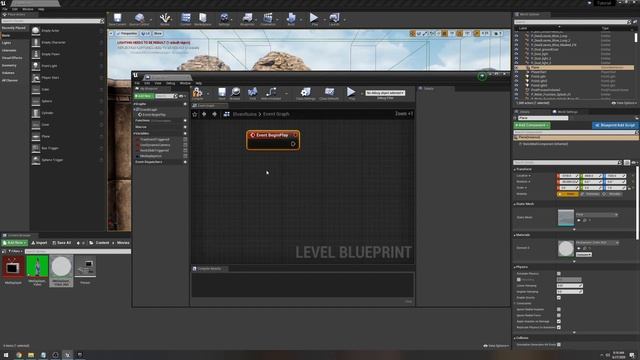Viewport: 640px width, 360px height.
Task: Open Perspective viewport dropdown
Action: click(127, 33)
